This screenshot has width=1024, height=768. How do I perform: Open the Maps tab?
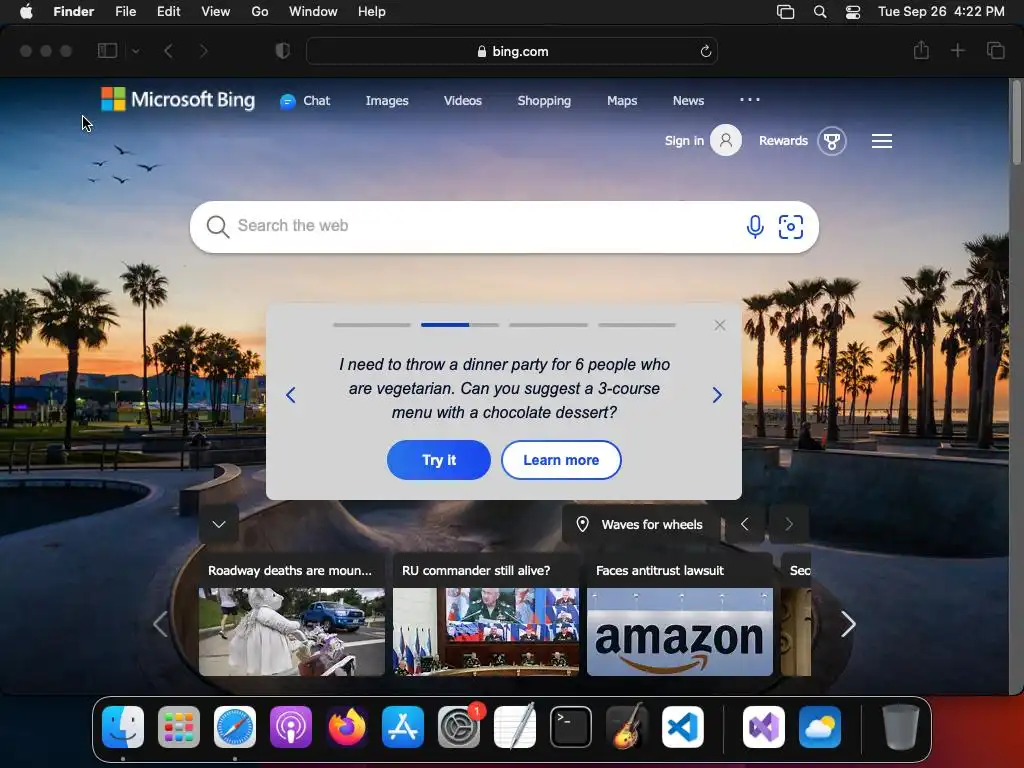[x=622, y=101]
